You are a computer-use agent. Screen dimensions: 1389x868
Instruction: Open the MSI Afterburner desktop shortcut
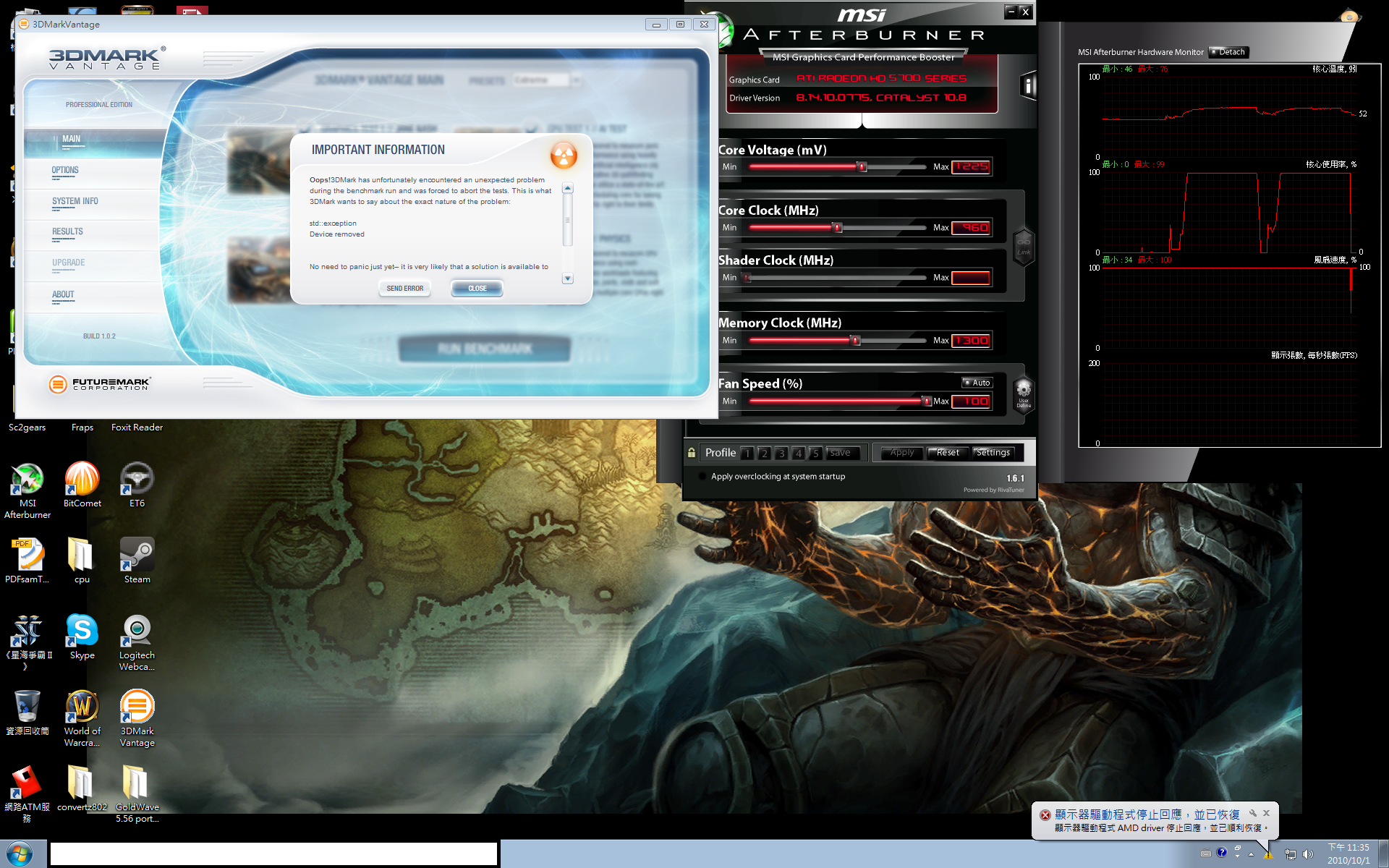27,490
